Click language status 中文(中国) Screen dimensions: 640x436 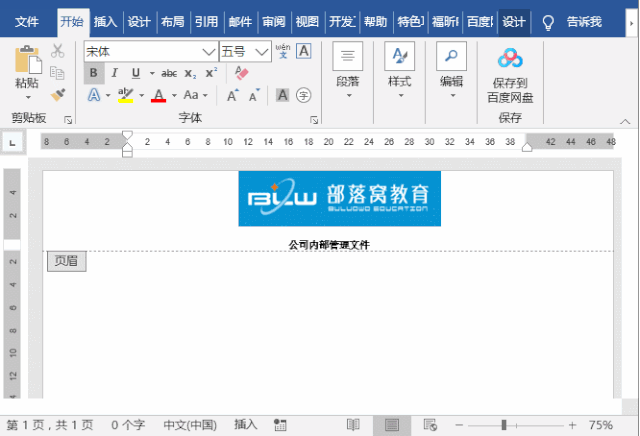(x=190, y=425)
